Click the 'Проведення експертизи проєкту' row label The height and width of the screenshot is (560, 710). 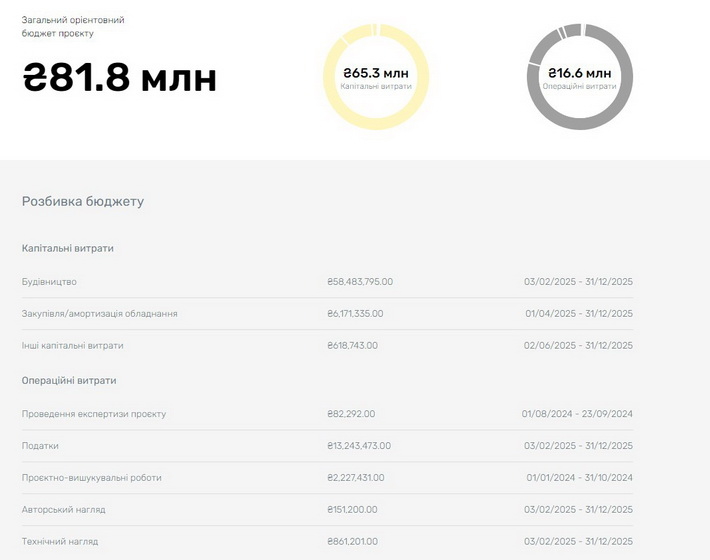click(x=94, y=414)
